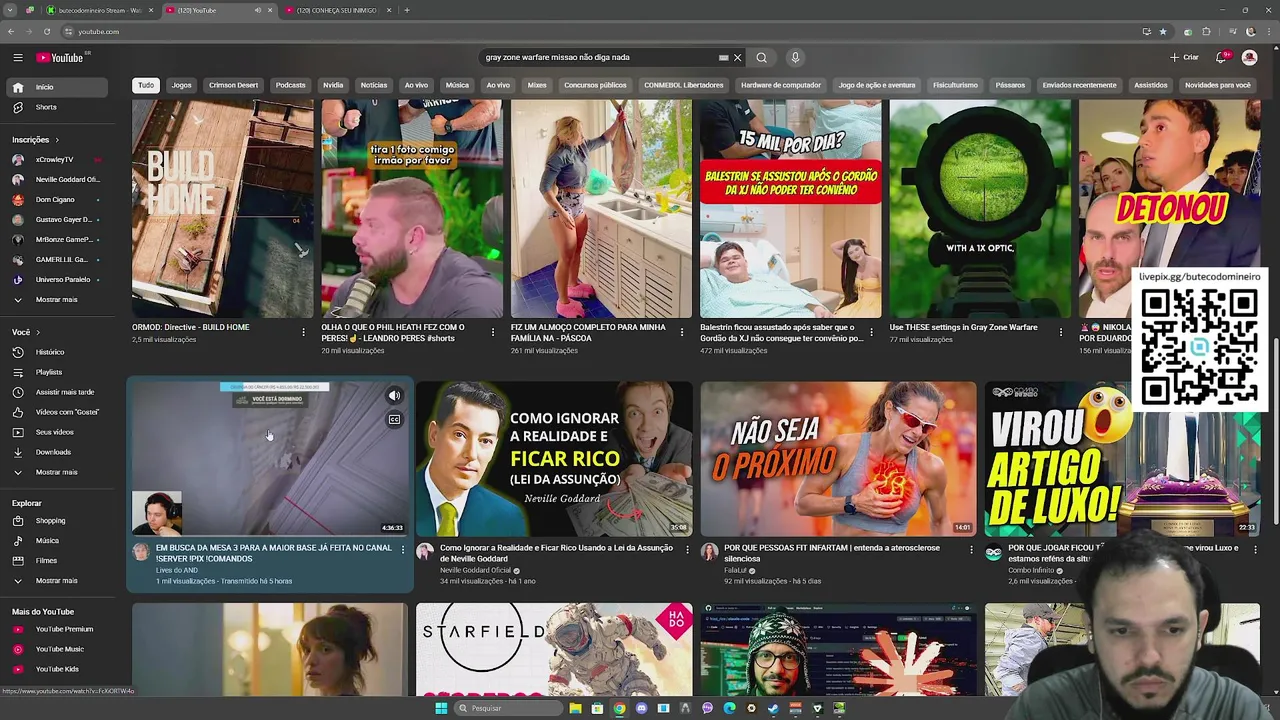The width and height of the screenshot is (1280, 720).
Task: Open Filmes under Explorar
Action: pos(56,561)
